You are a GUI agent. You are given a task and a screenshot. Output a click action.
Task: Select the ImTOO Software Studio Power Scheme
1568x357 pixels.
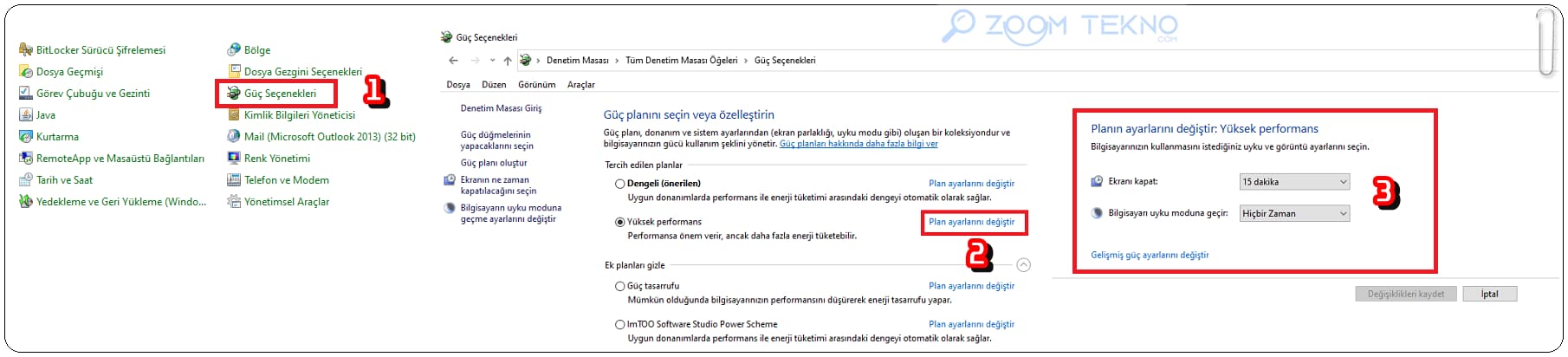[619, 324]
